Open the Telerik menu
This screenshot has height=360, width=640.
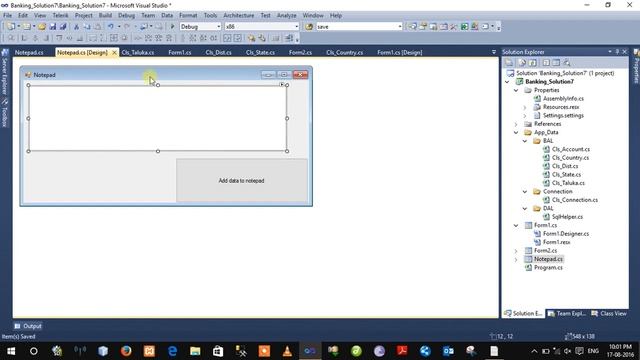pos(60,16)
